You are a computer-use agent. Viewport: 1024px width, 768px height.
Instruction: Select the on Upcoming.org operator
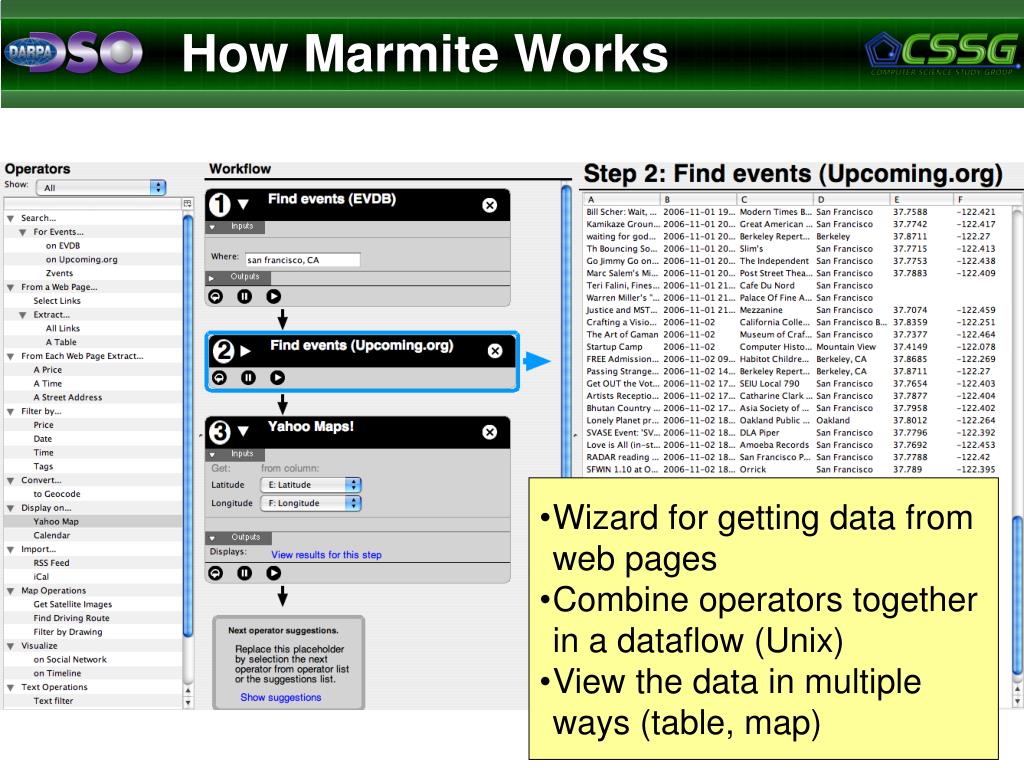(x=82, y=259)
